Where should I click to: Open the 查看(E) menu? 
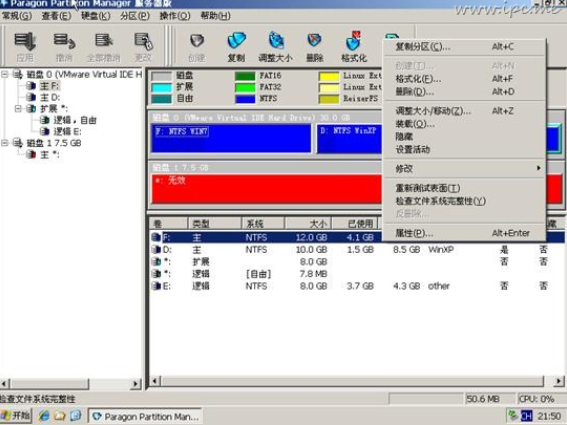pyautogui.click(x=56, y=16)
